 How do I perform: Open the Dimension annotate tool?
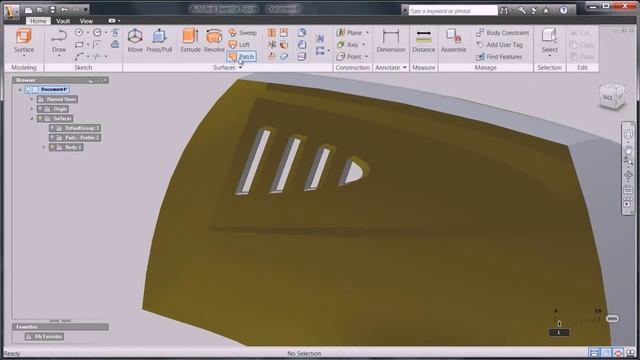(x=391, y=41)
